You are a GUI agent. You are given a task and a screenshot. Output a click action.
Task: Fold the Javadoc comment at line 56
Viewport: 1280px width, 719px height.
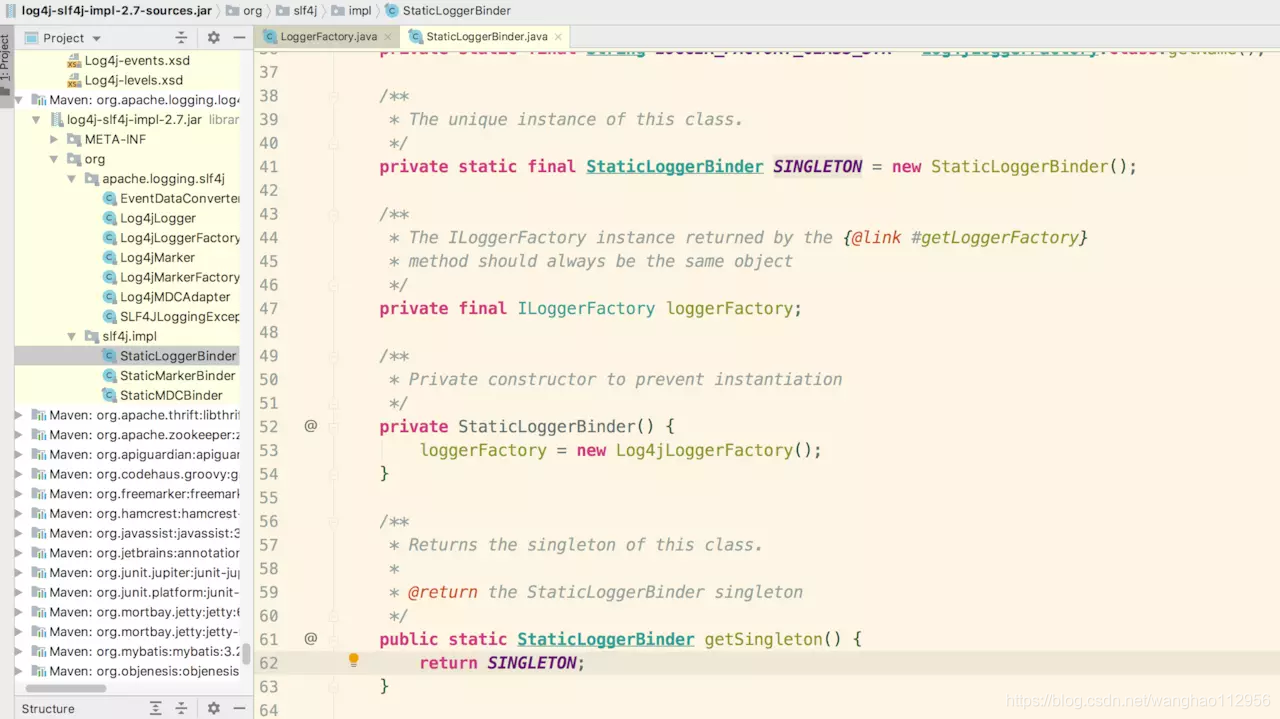point(334,521)
